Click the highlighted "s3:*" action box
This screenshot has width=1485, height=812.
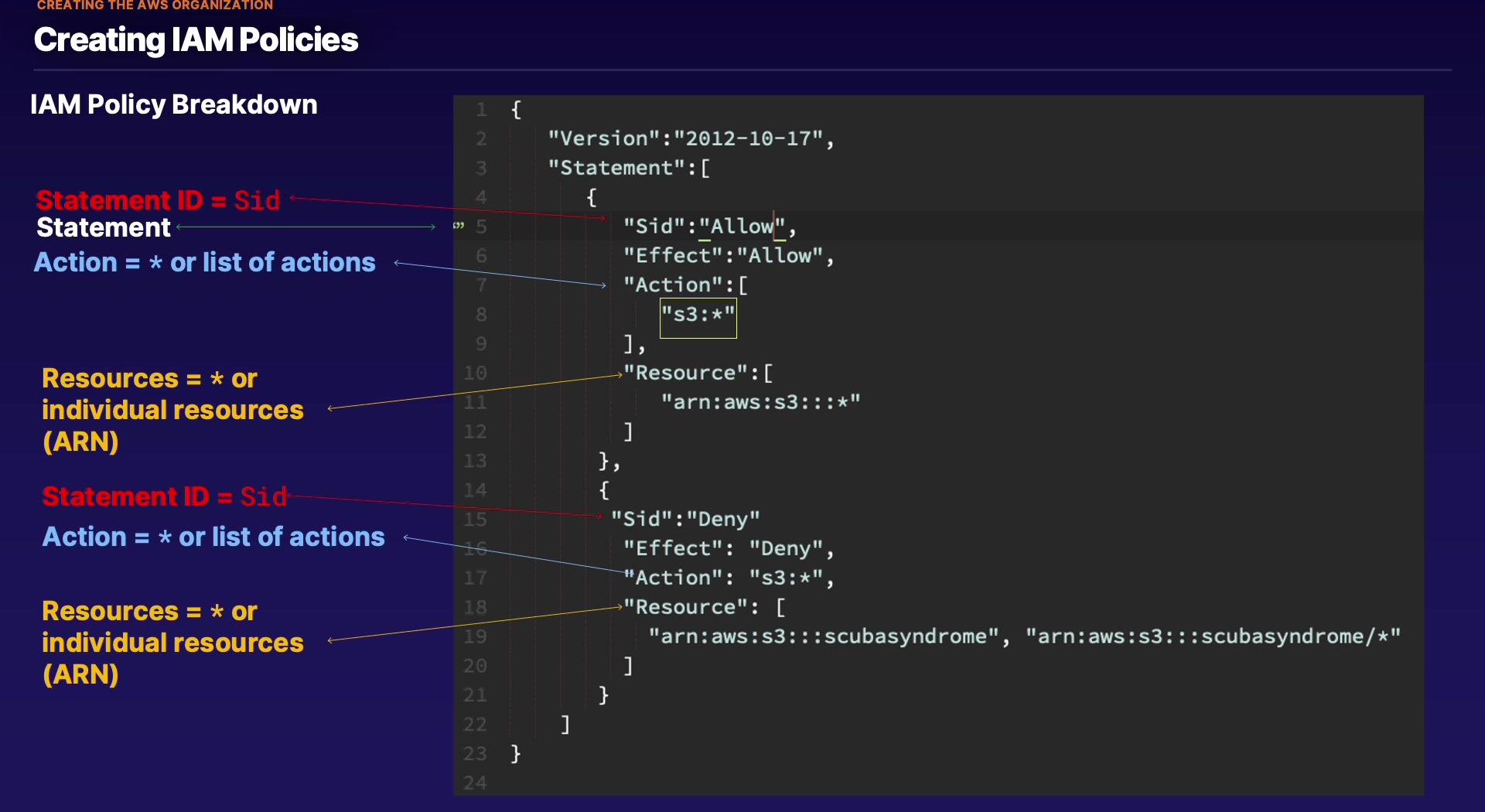(698, 316)
